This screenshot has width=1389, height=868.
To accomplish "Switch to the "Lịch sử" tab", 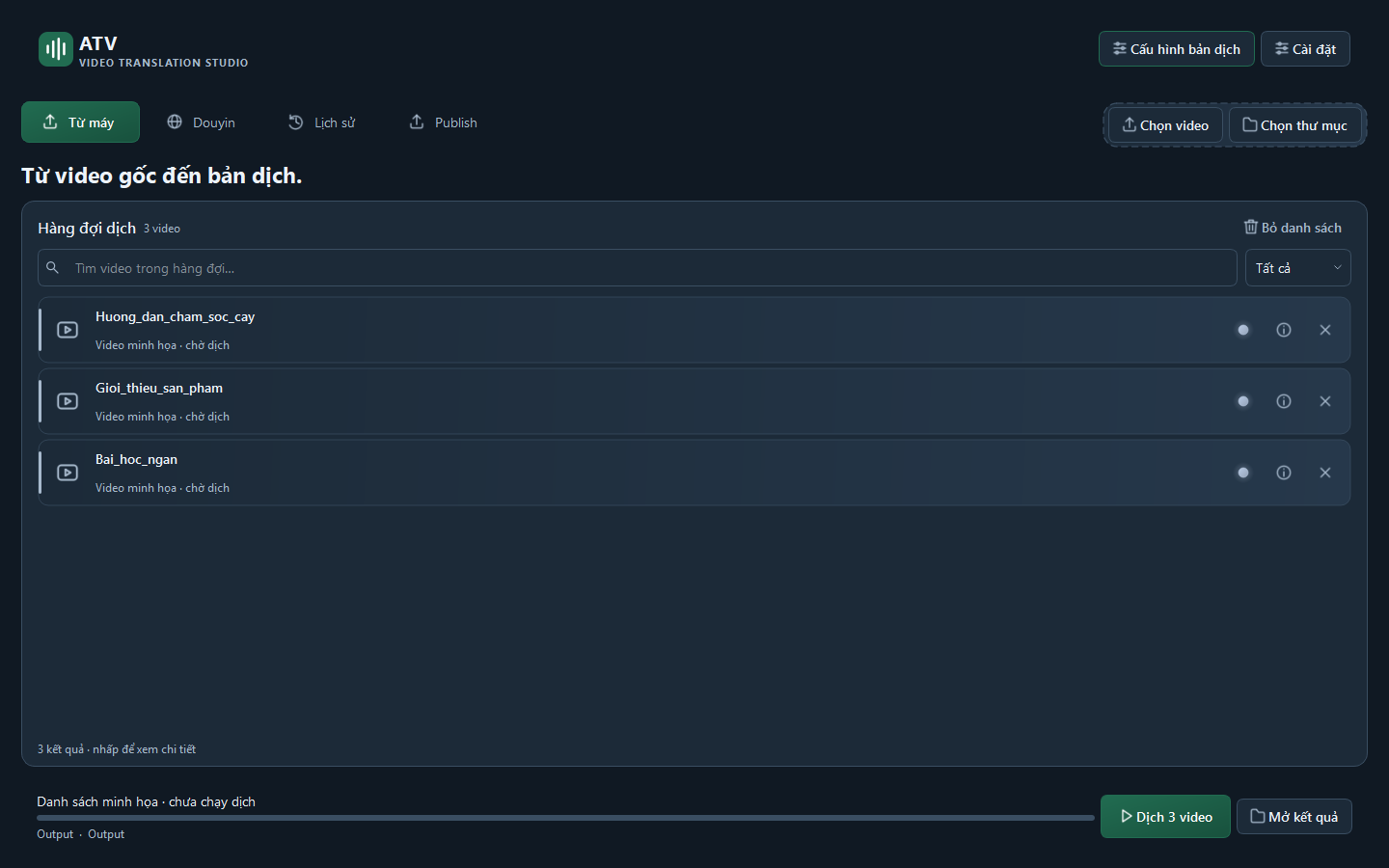I will [x=321, y=122].
